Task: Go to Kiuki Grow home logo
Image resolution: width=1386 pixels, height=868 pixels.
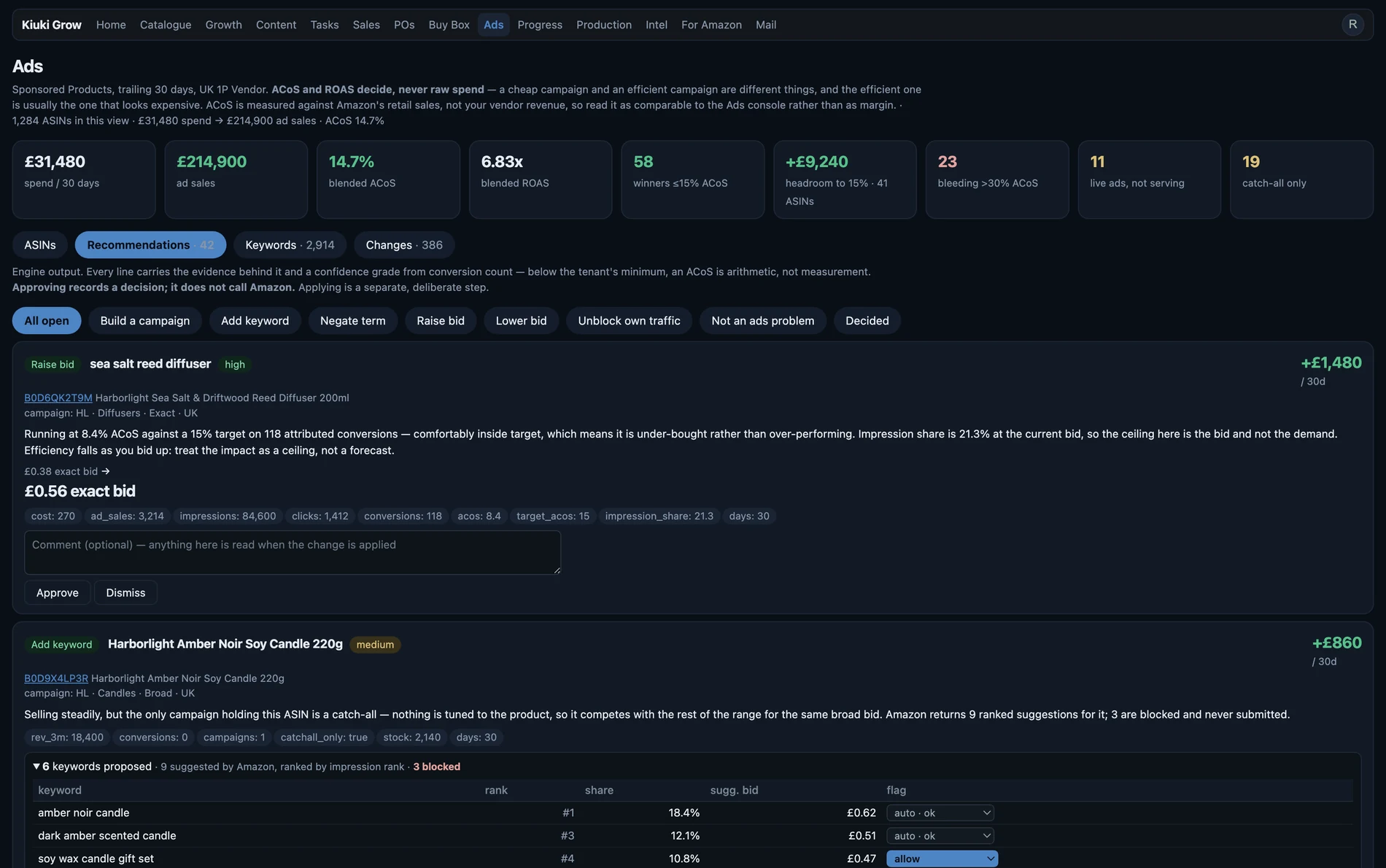Action: point(51,24)
